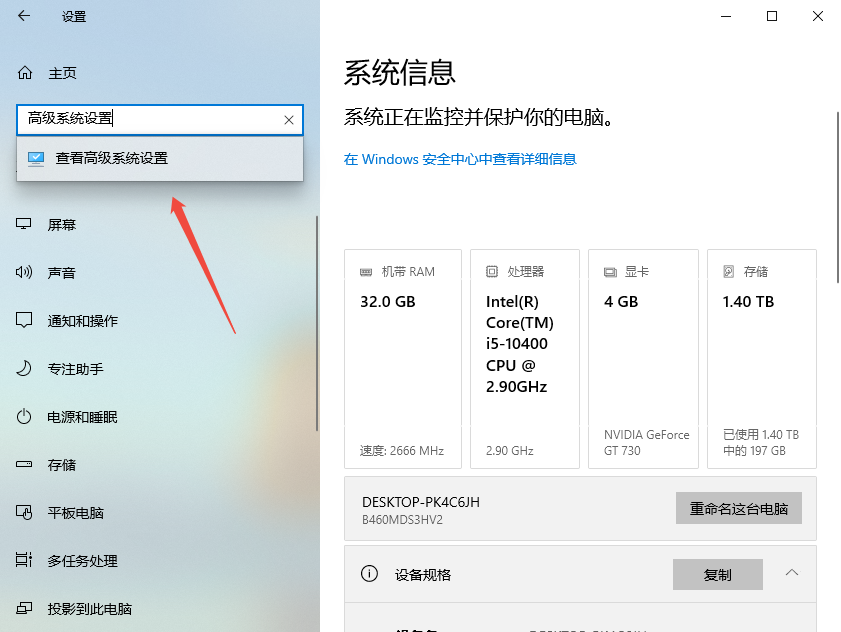Close the 设置 window
Viewport: 841px width, 632px height.
coord(817,16)
